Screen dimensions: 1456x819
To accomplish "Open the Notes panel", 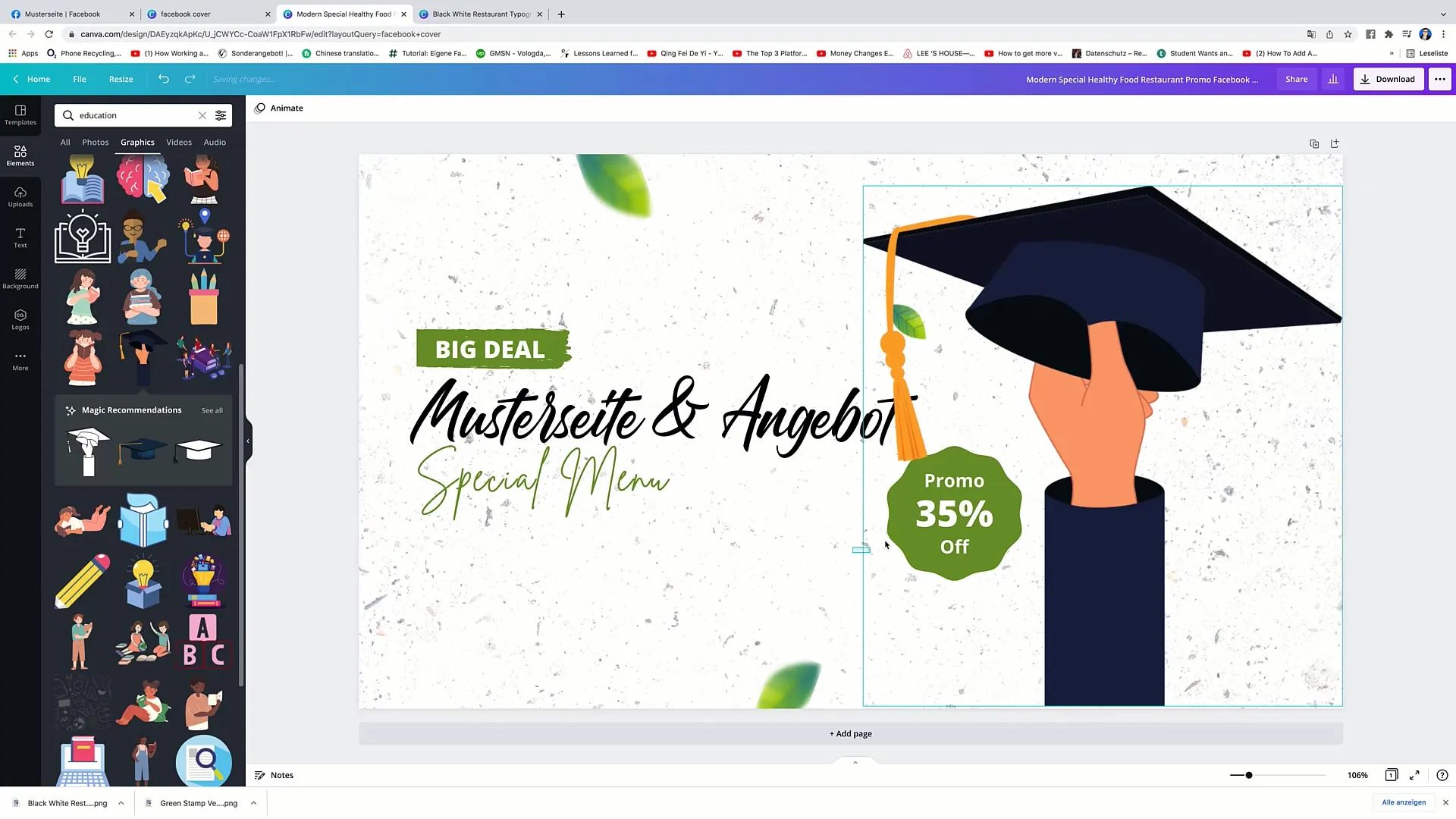I will tap(274, 775).
